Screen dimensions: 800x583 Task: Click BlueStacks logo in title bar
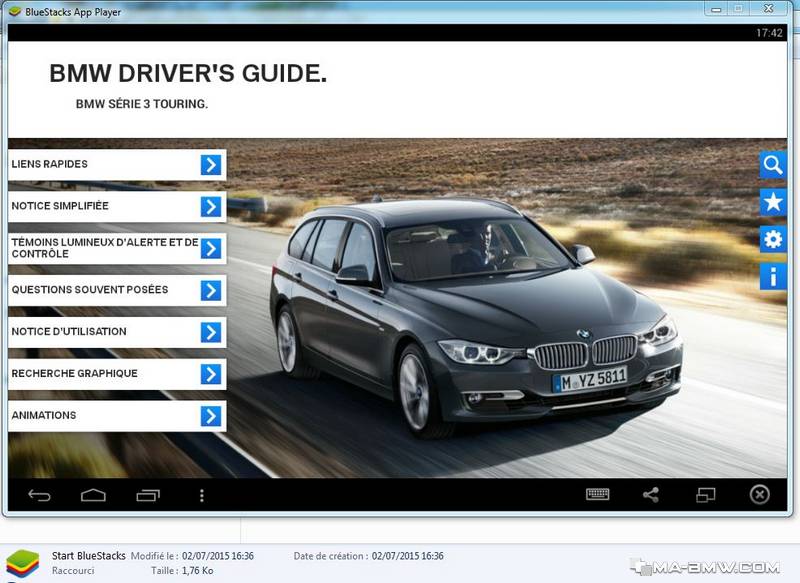15,11
